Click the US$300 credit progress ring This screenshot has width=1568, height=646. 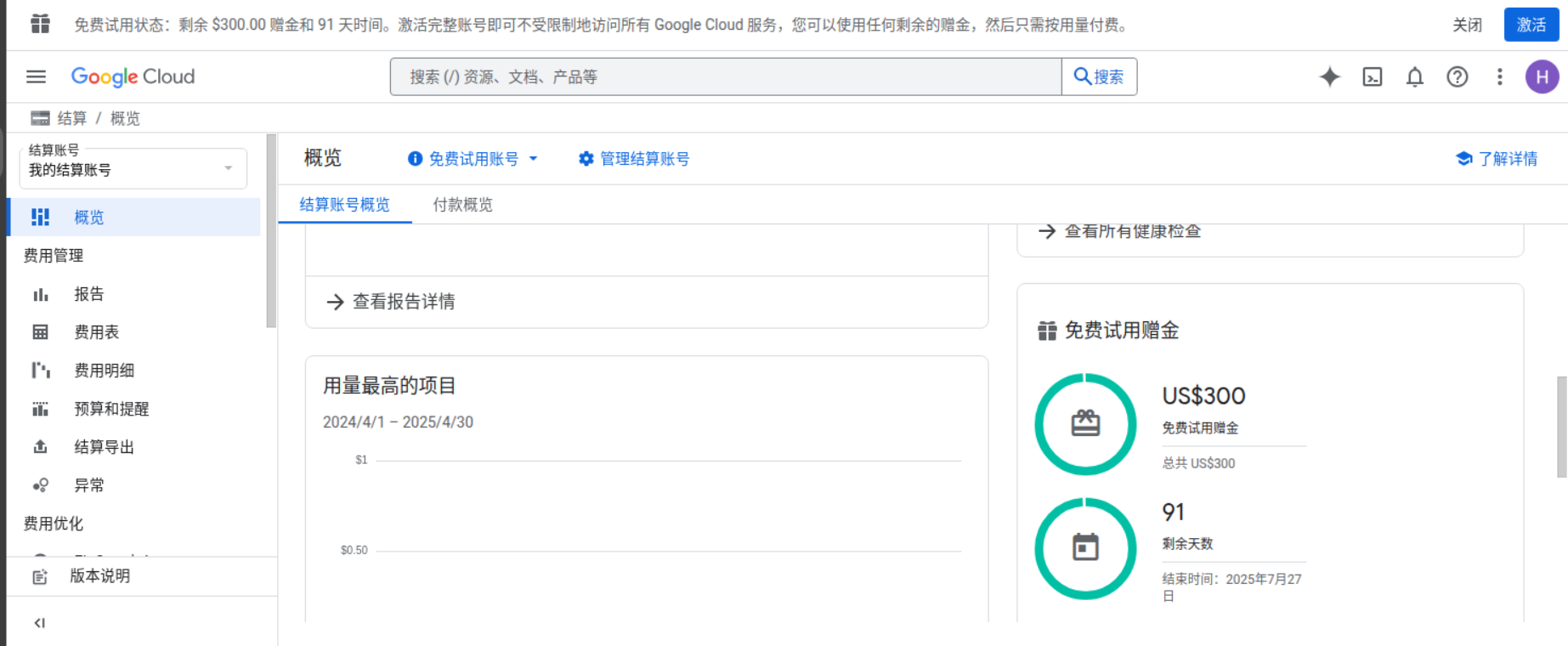(1085, 424)
